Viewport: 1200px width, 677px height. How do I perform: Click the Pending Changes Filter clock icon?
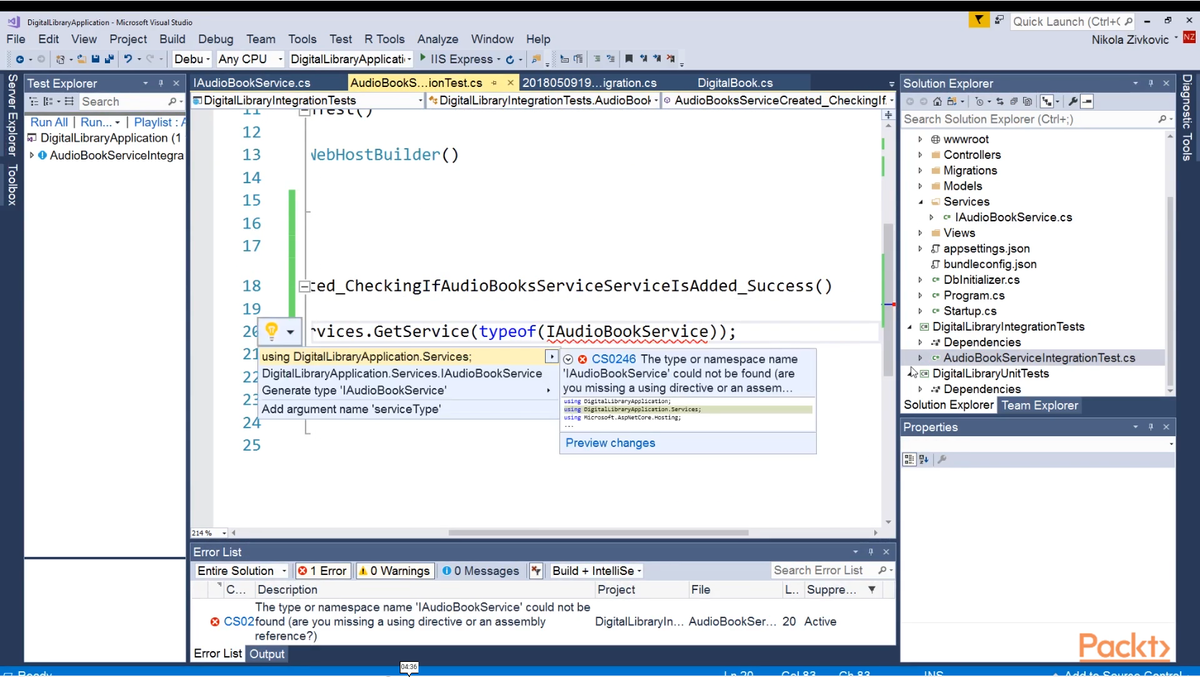click(x=979, y=101)
